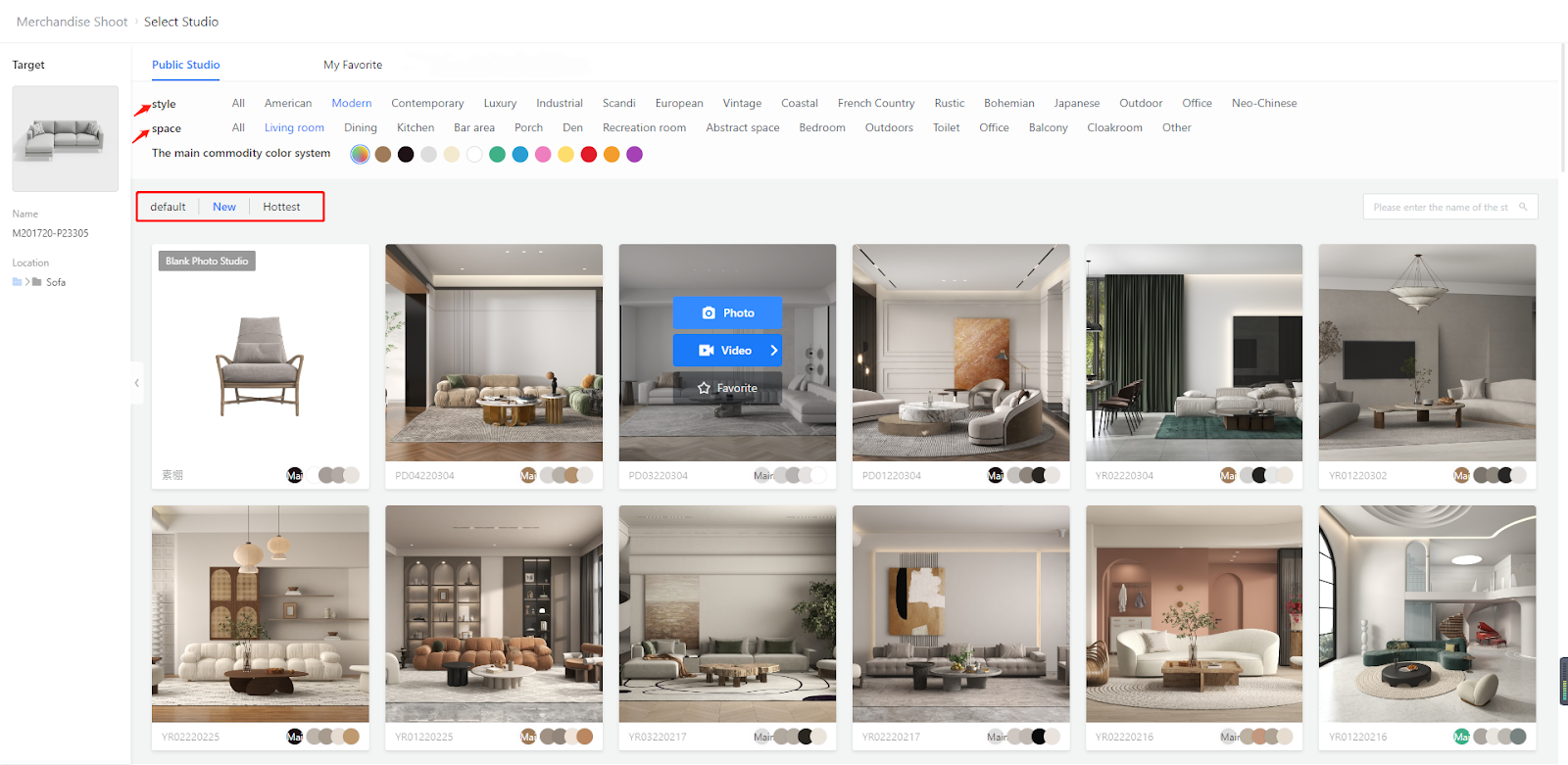Click the target sofa product thumbnail
The height and width of the screenshot is (765, 1568).
tap(65, 138)
